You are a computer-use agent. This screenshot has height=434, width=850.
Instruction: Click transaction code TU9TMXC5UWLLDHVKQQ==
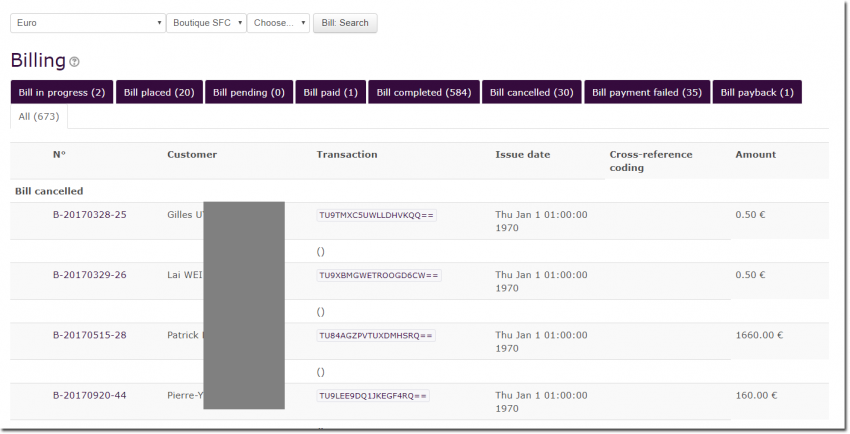376,215
